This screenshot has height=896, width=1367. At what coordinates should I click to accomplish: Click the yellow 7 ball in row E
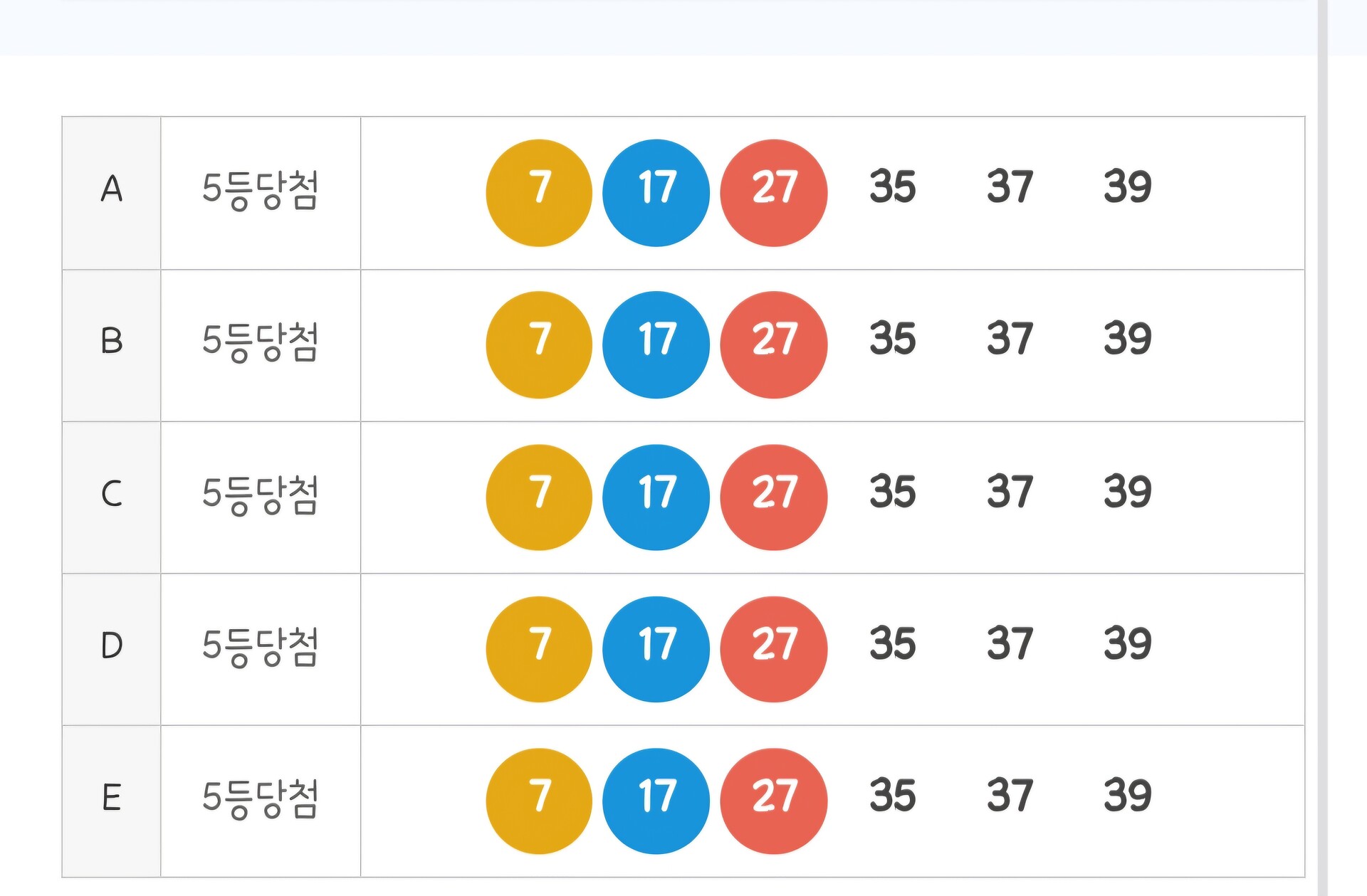539,801
